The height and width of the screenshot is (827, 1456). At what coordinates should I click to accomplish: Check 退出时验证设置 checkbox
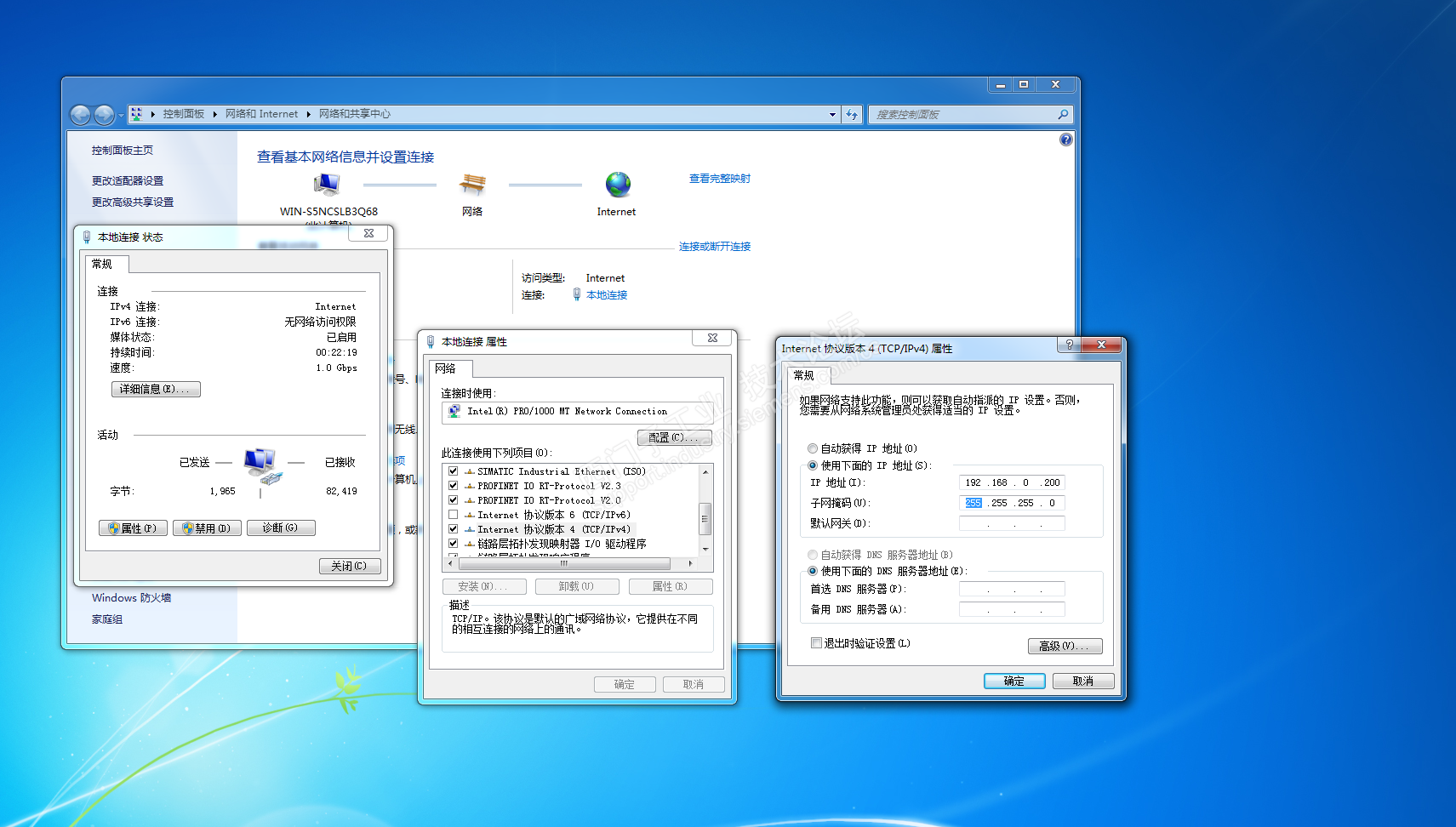pos(817,643)
